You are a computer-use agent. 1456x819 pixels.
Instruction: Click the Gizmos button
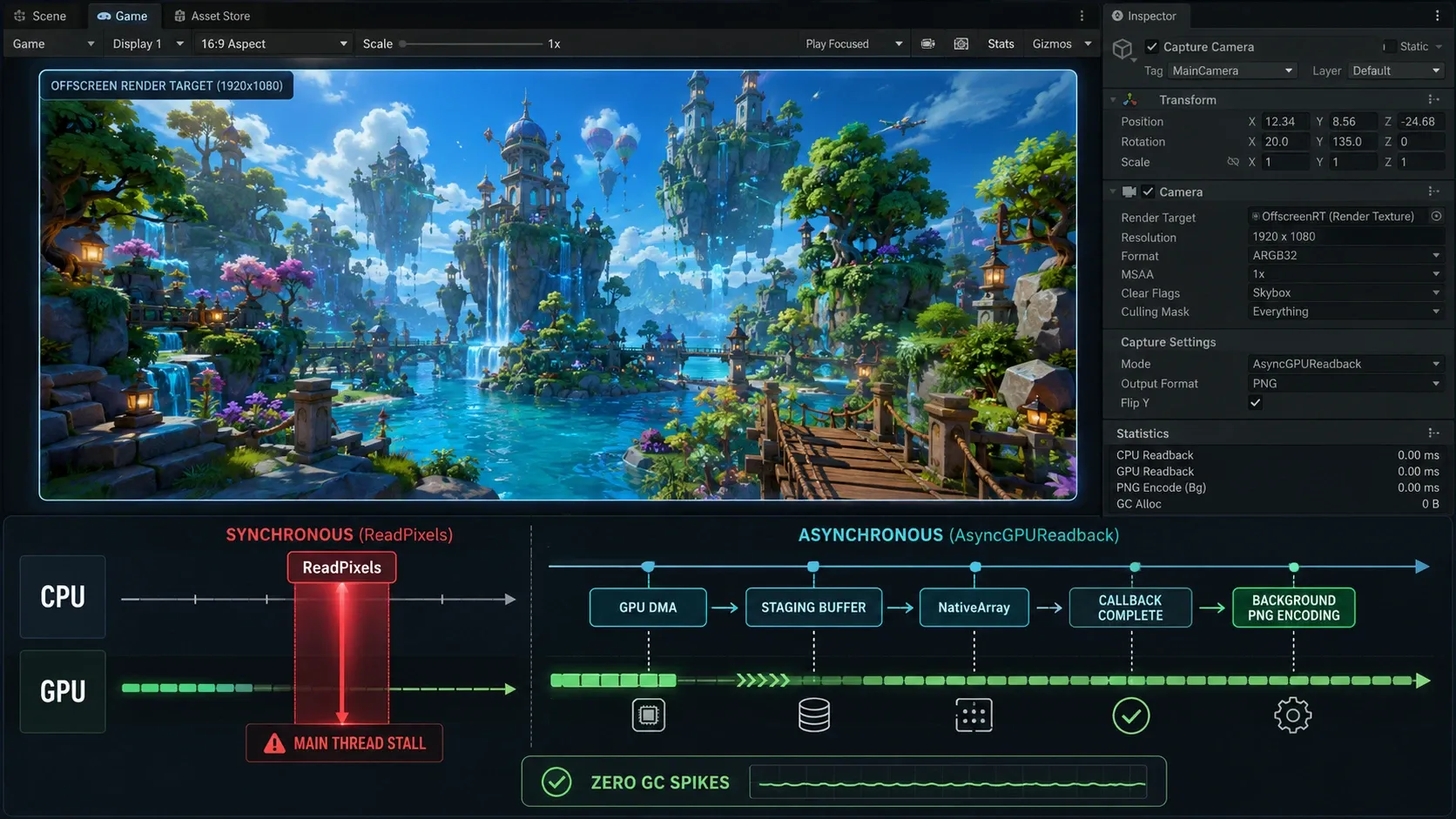coord(1052,44)
